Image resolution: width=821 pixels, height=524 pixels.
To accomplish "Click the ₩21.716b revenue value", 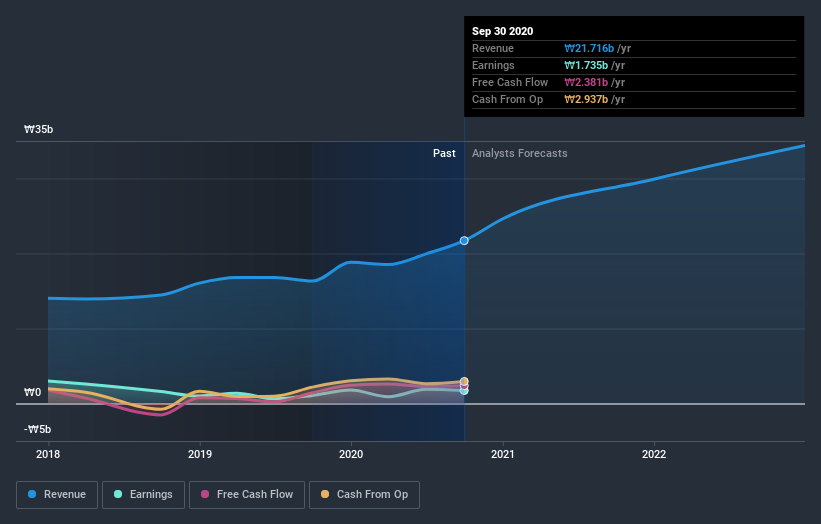I will (589, 48).
